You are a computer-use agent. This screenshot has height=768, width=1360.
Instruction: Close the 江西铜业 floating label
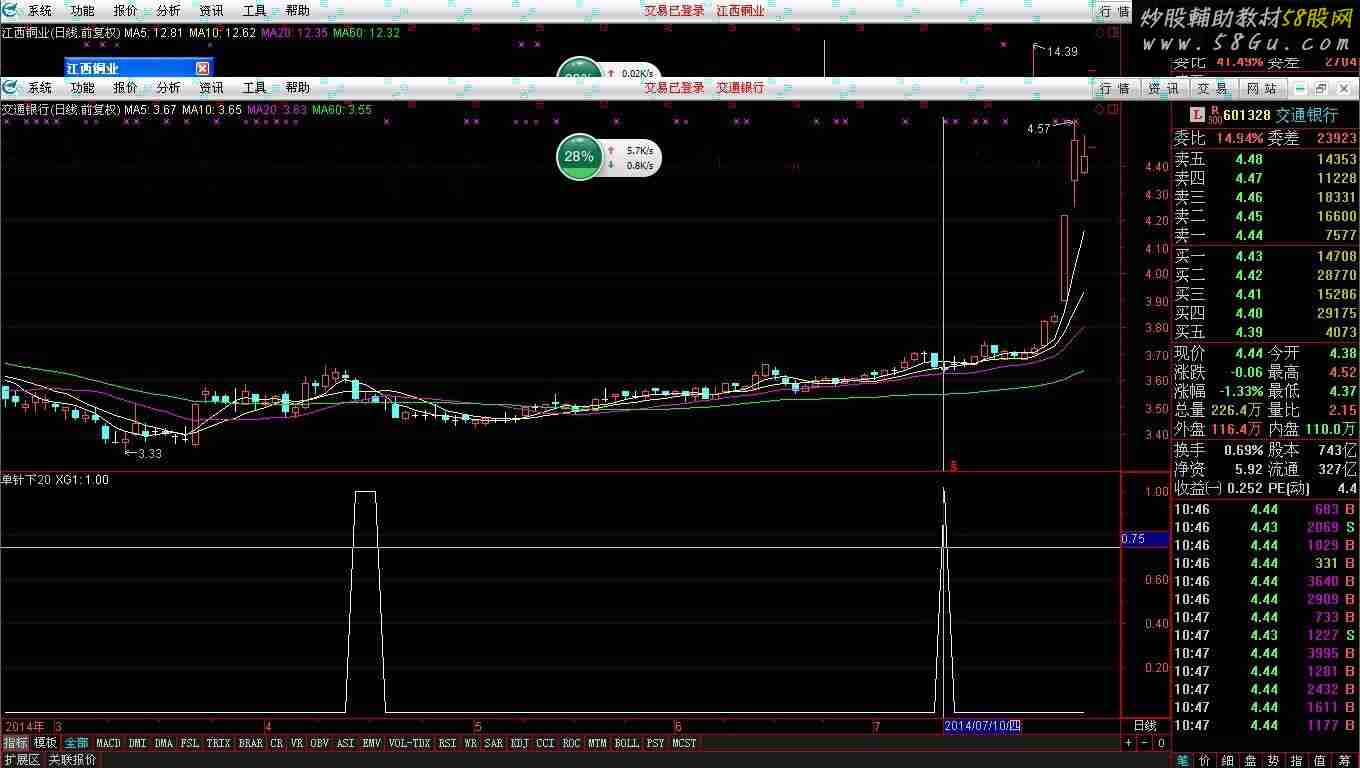pos(202,68)
